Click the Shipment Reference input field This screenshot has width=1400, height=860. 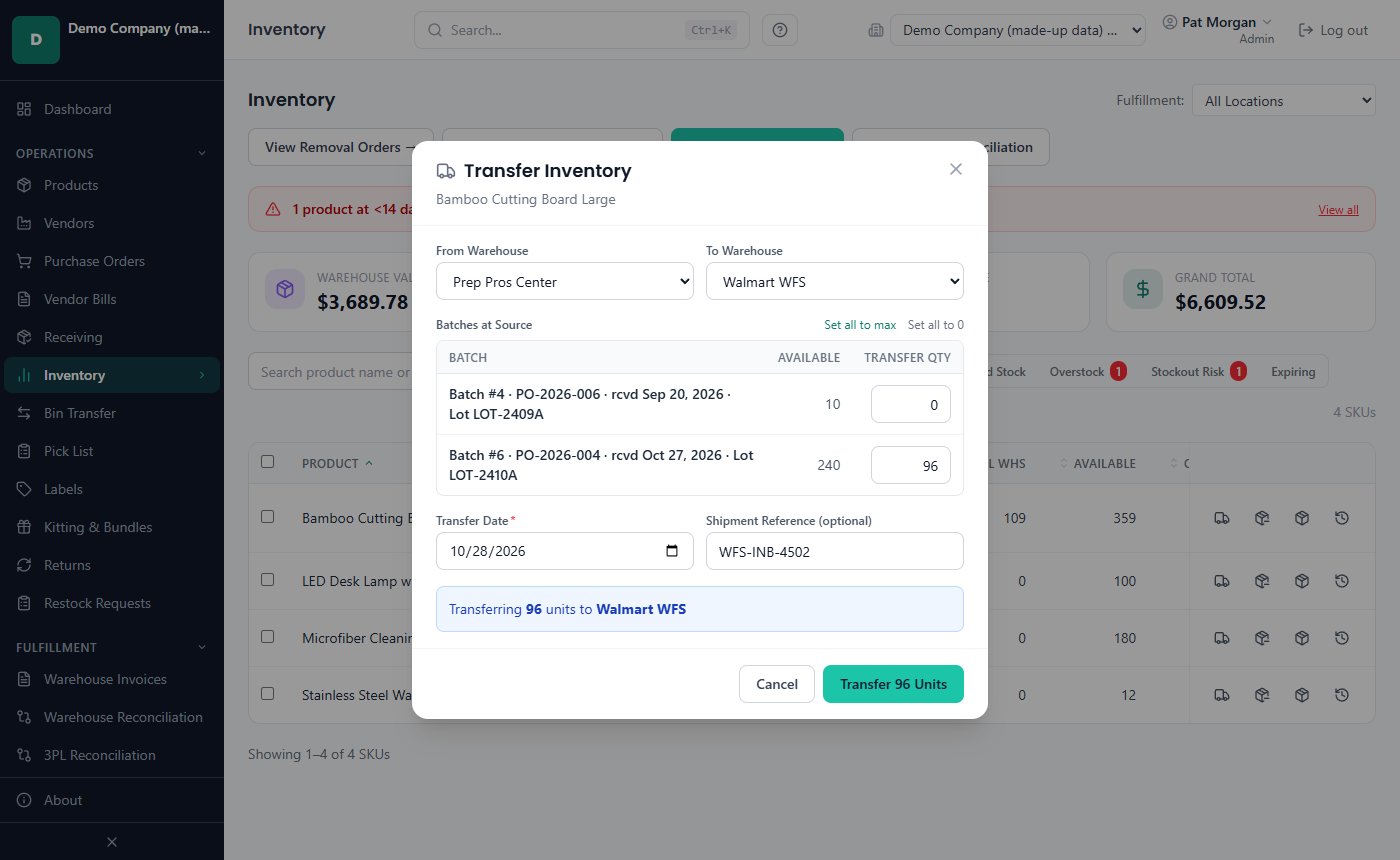click(x=835, y=551)
